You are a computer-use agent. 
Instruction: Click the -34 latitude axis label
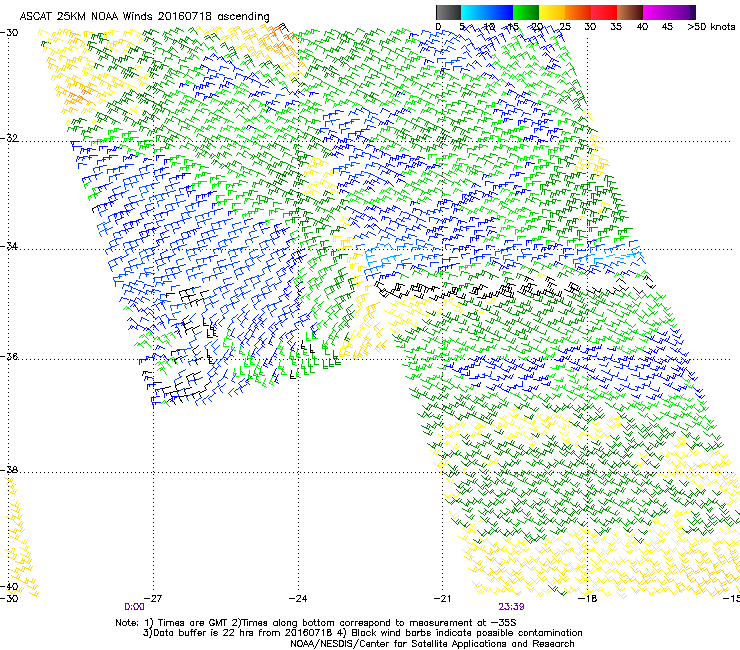[9, 246]
